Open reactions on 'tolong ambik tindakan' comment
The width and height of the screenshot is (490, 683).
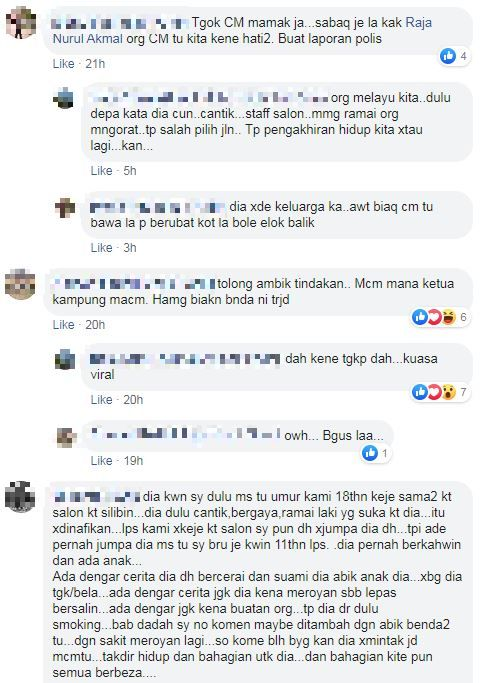[440, 317]
